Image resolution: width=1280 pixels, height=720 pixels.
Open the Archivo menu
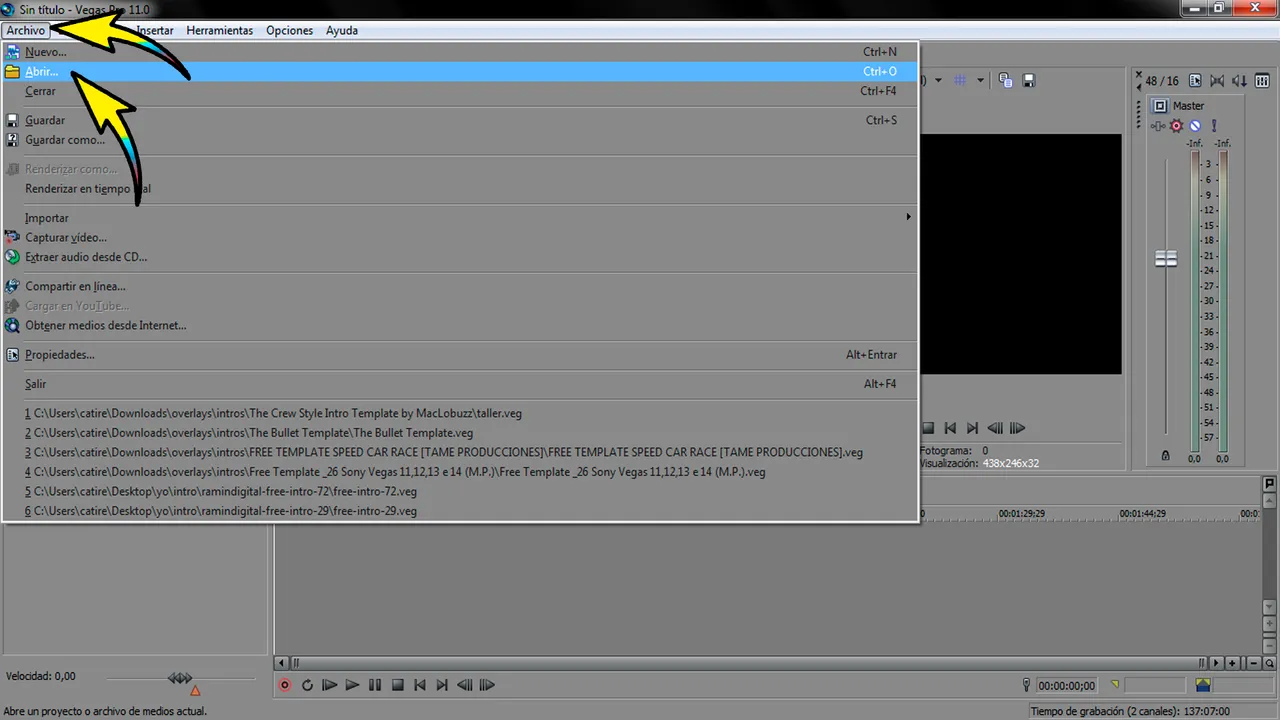[26, 30]
